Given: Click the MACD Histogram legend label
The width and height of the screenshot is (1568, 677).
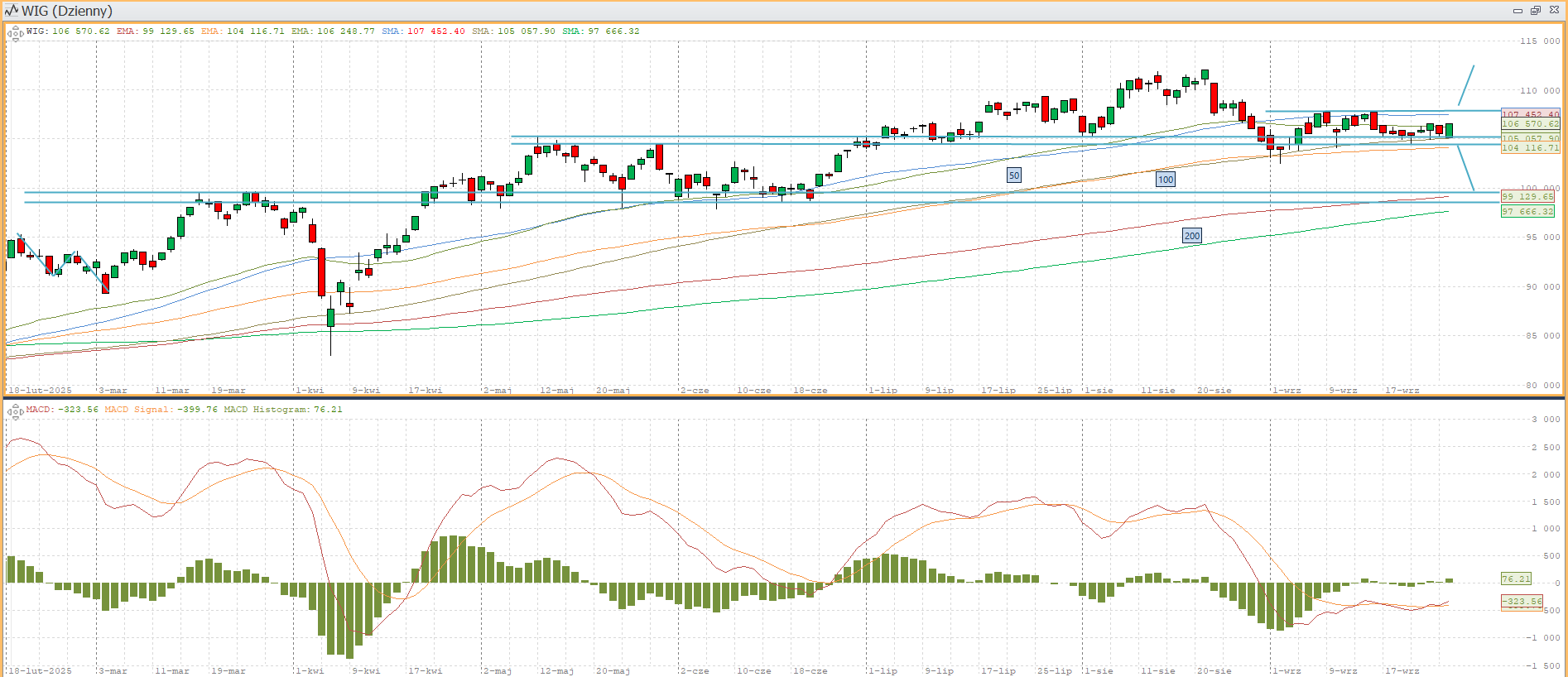Looking at the screenshot, I should (282, 410).
